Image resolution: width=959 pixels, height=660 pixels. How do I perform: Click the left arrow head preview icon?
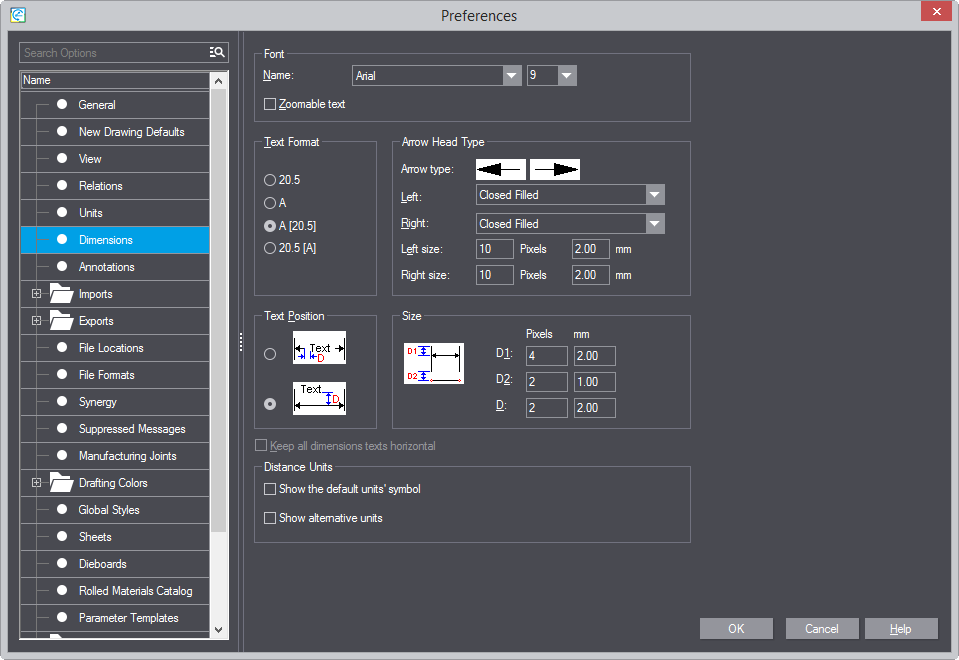[500, 169]
